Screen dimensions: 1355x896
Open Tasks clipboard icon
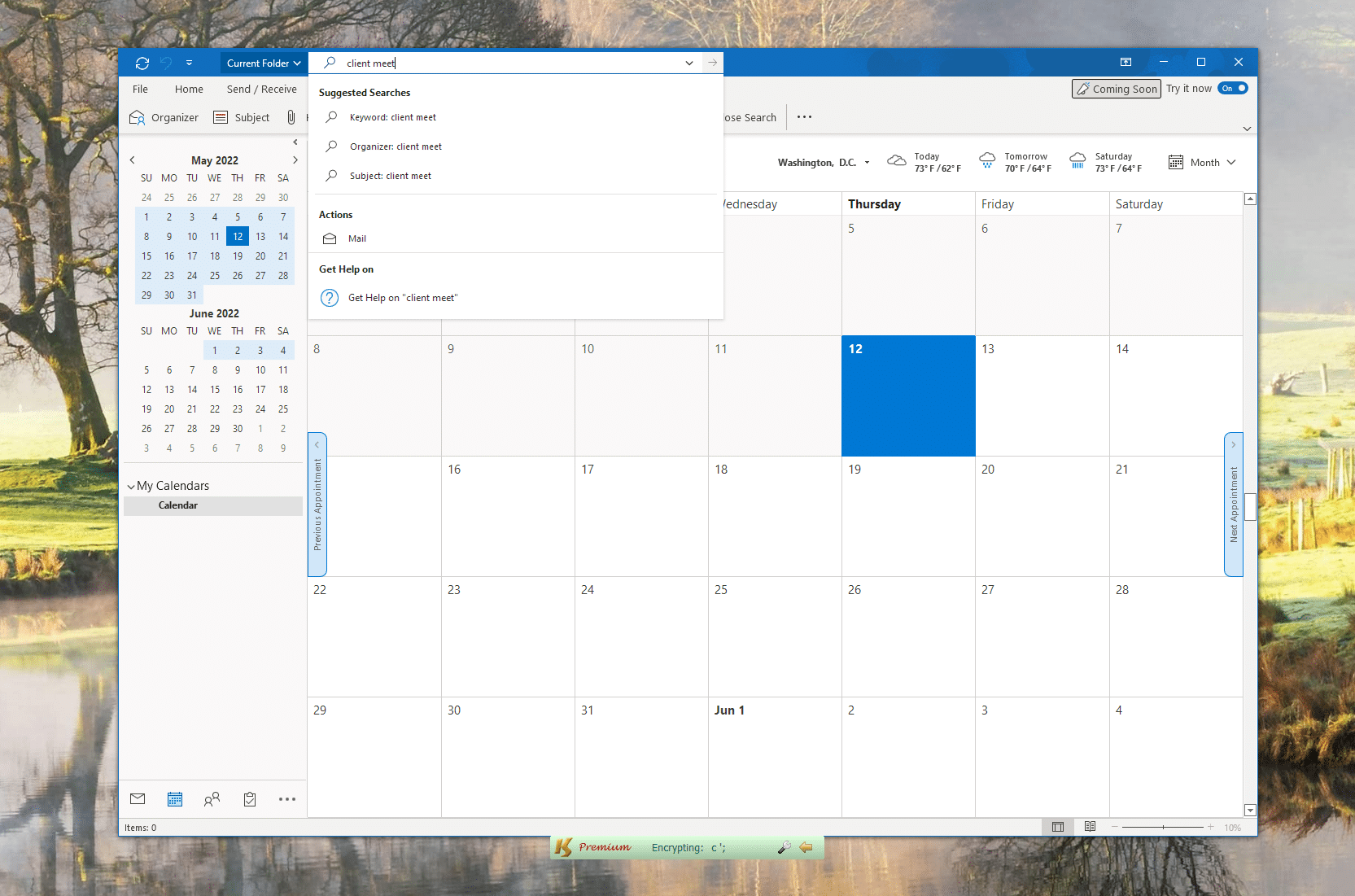click(250, 799)
